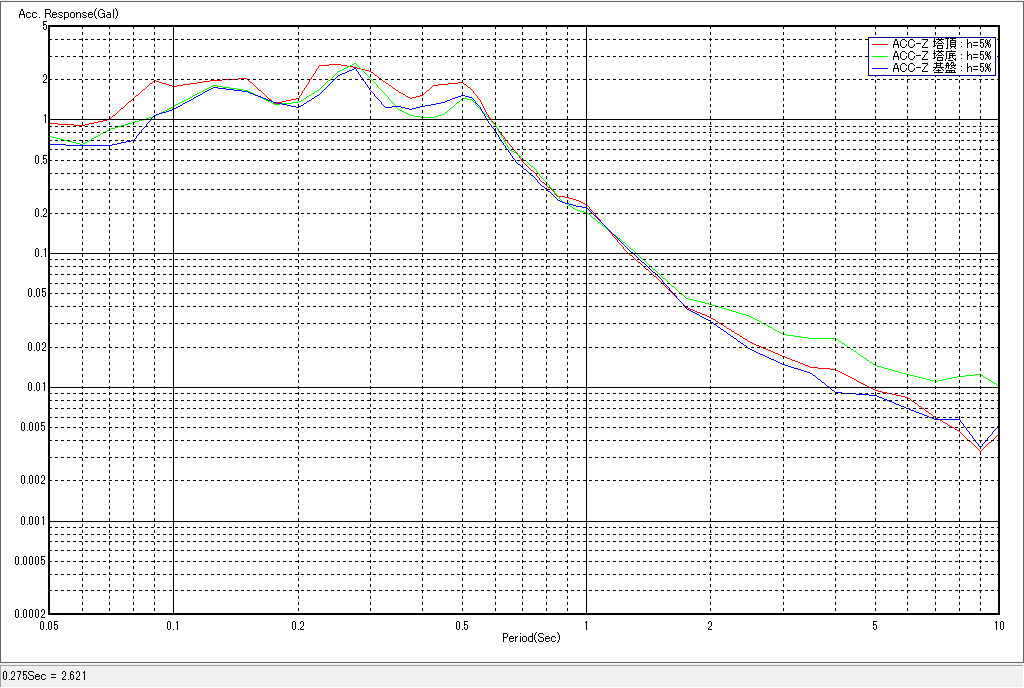Click the 0.005 label on the response axis

pyautogui.click(x=33, y=427)
